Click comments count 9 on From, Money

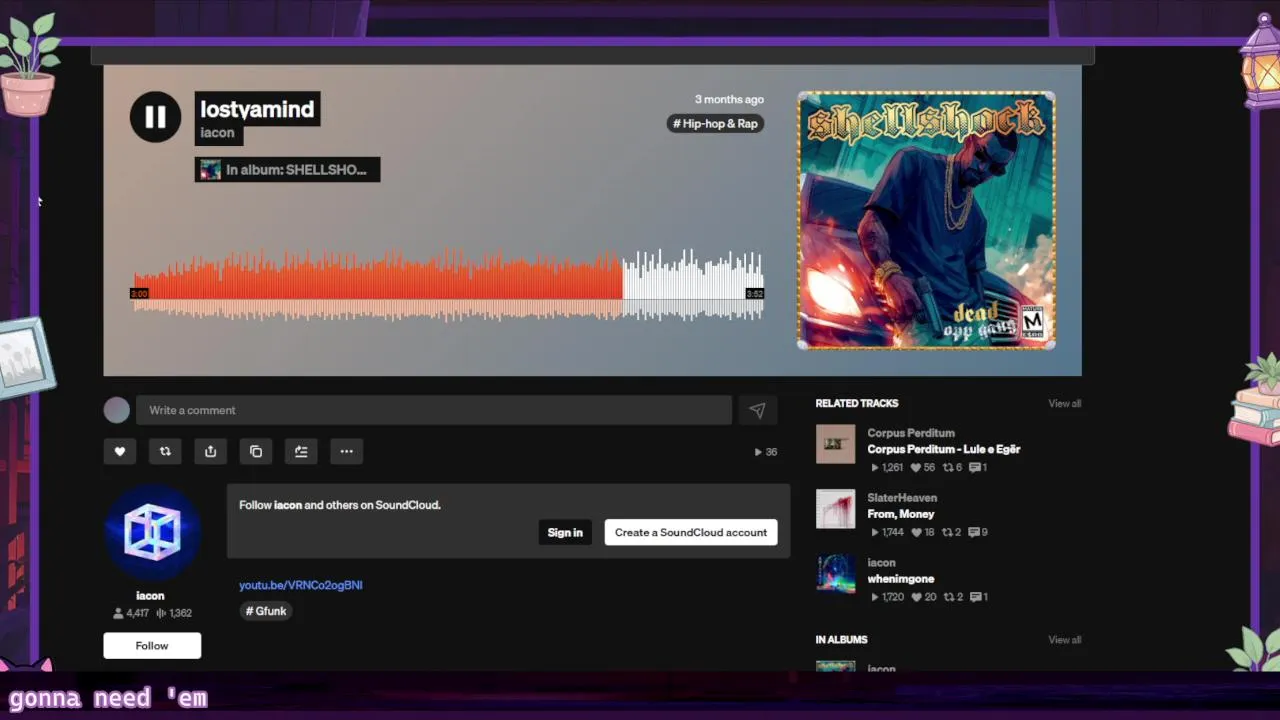coord(978,532)
